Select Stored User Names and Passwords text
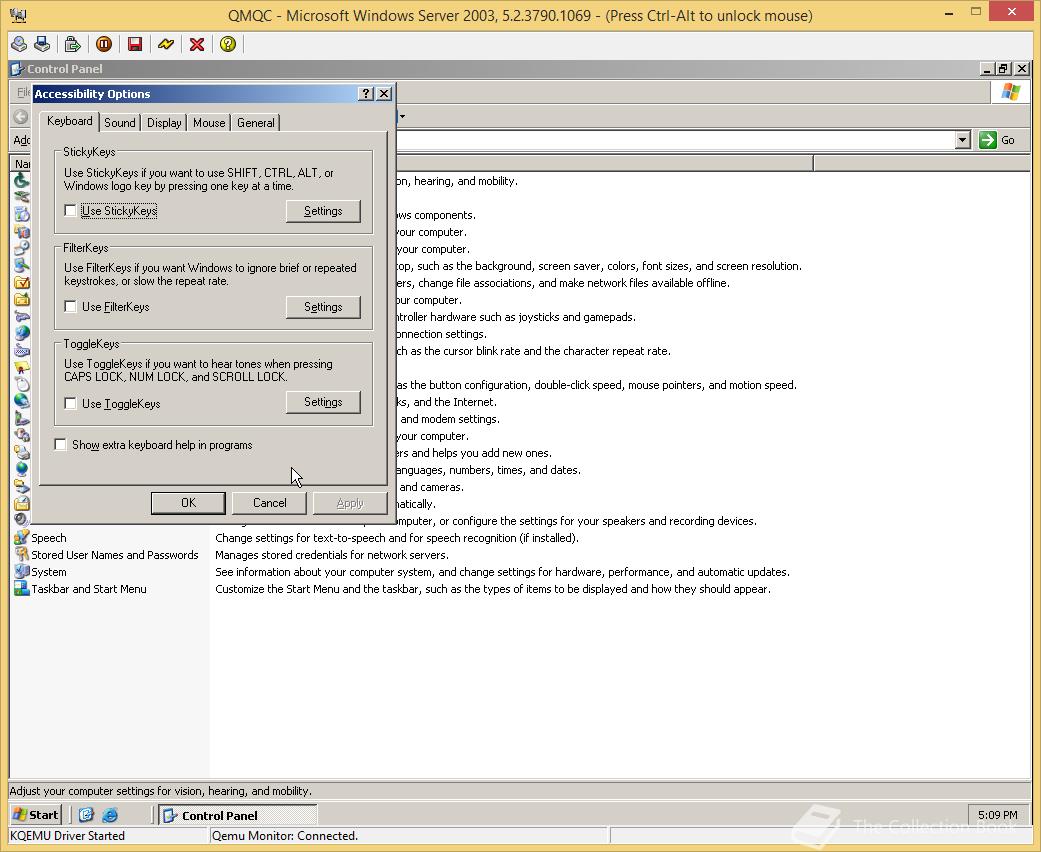Image resolution: width=1041 pixels, height=852 pixels. click(x=115, y=555)
